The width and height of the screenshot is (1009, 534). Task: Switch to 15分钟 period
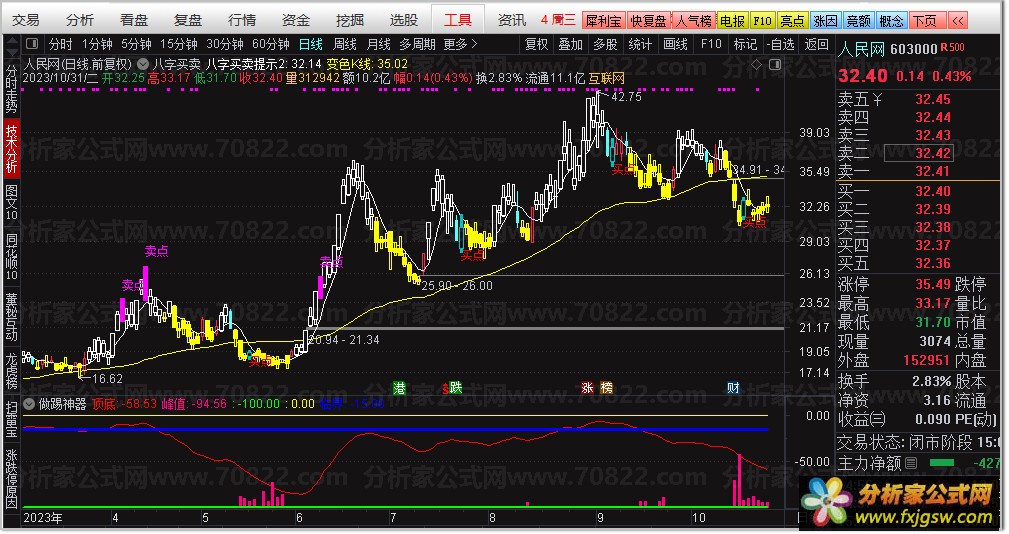(178, 44)
